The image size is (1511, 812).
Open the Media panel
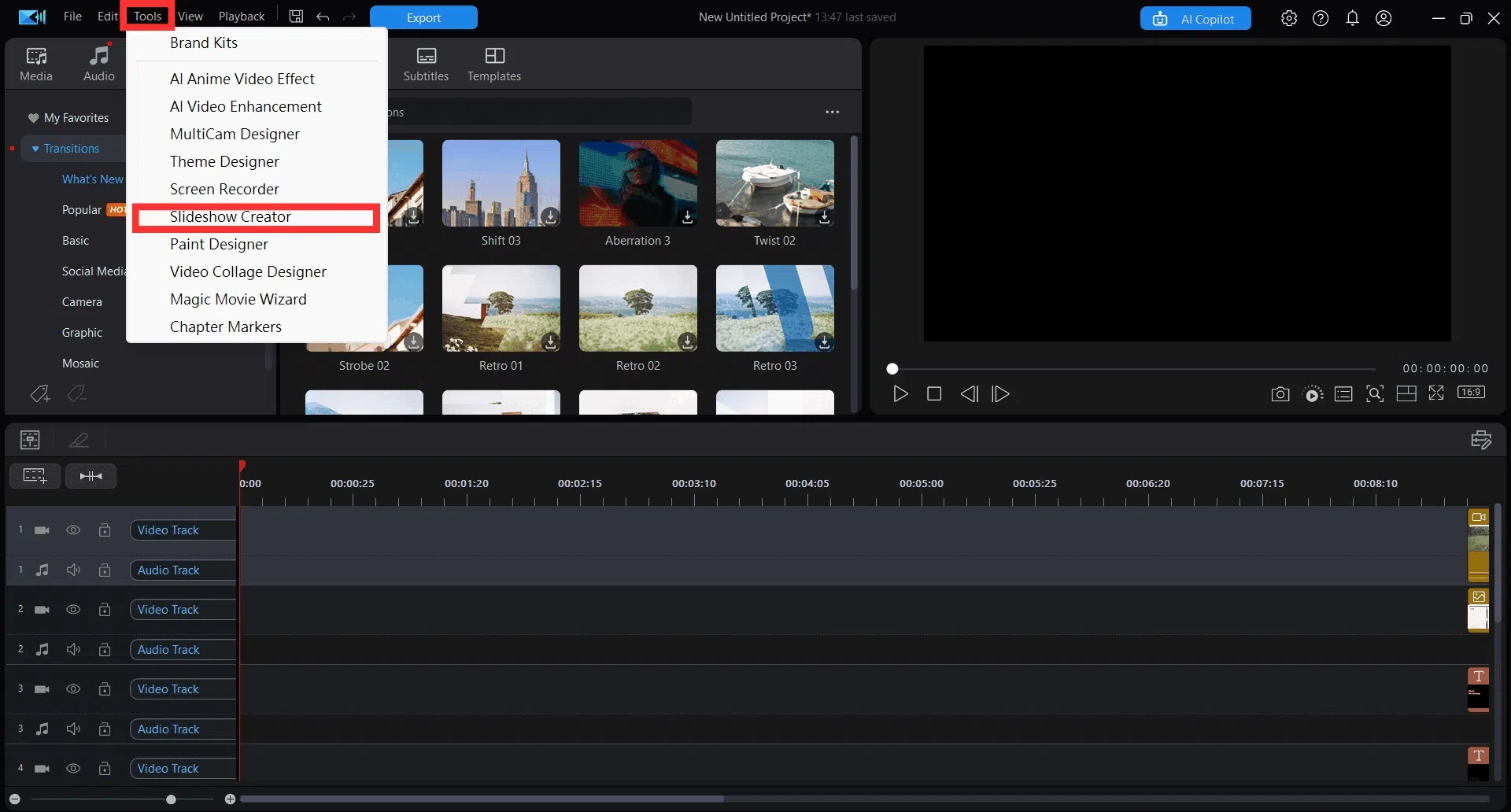click(35, 63)
